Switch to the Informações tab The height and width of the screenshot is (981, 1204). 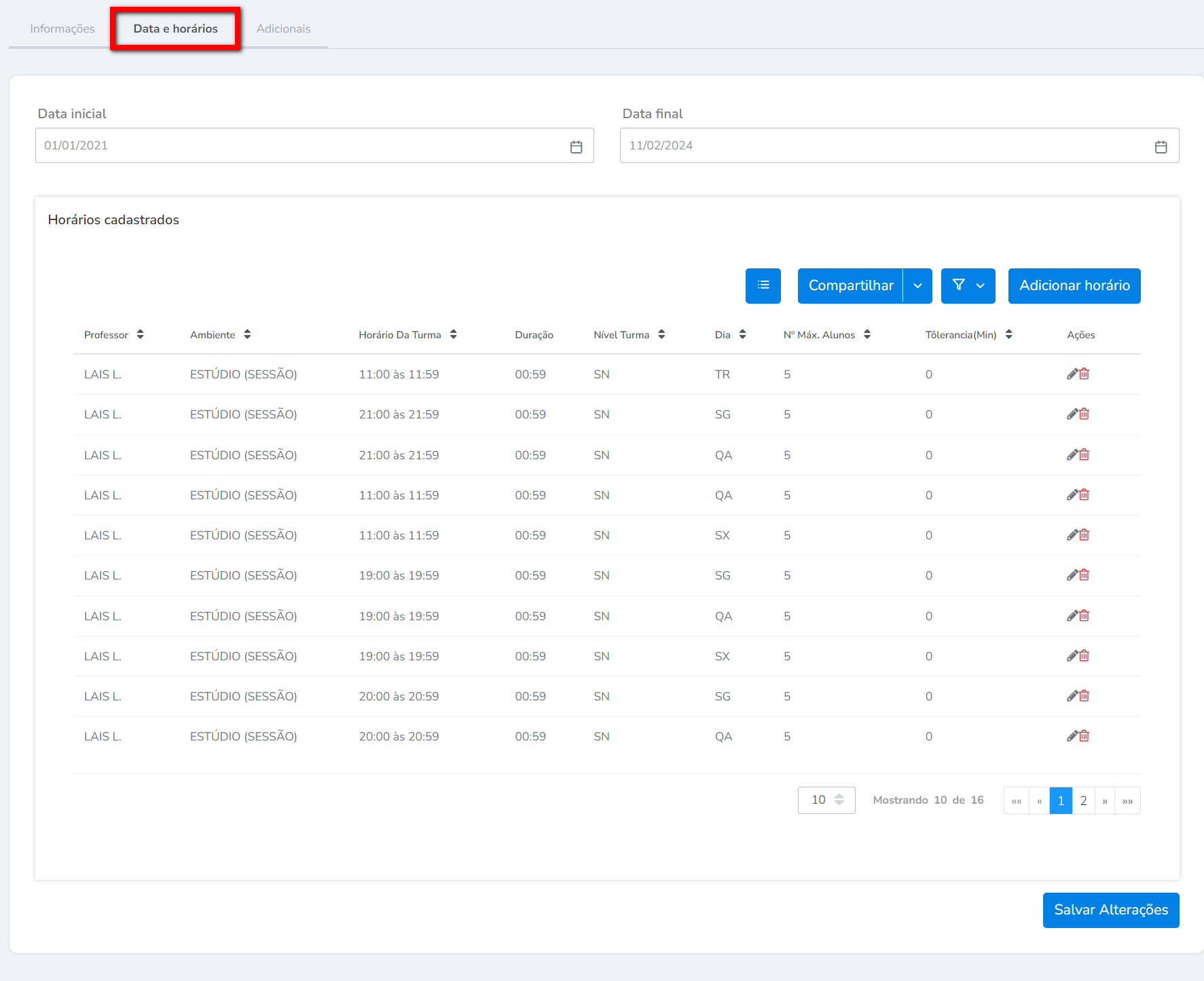[62, 29]
